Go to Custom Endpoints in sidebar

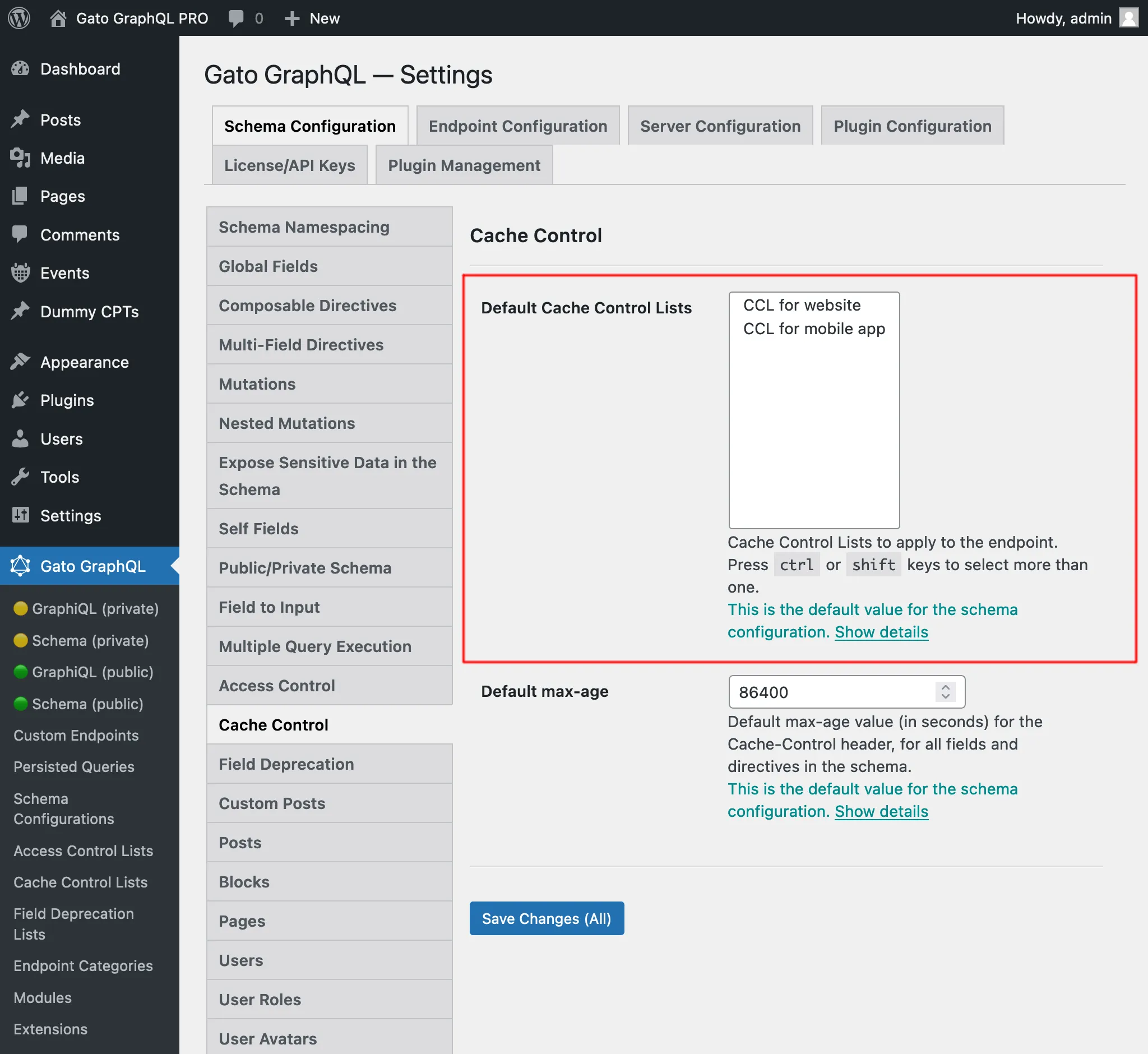(76, 735)
